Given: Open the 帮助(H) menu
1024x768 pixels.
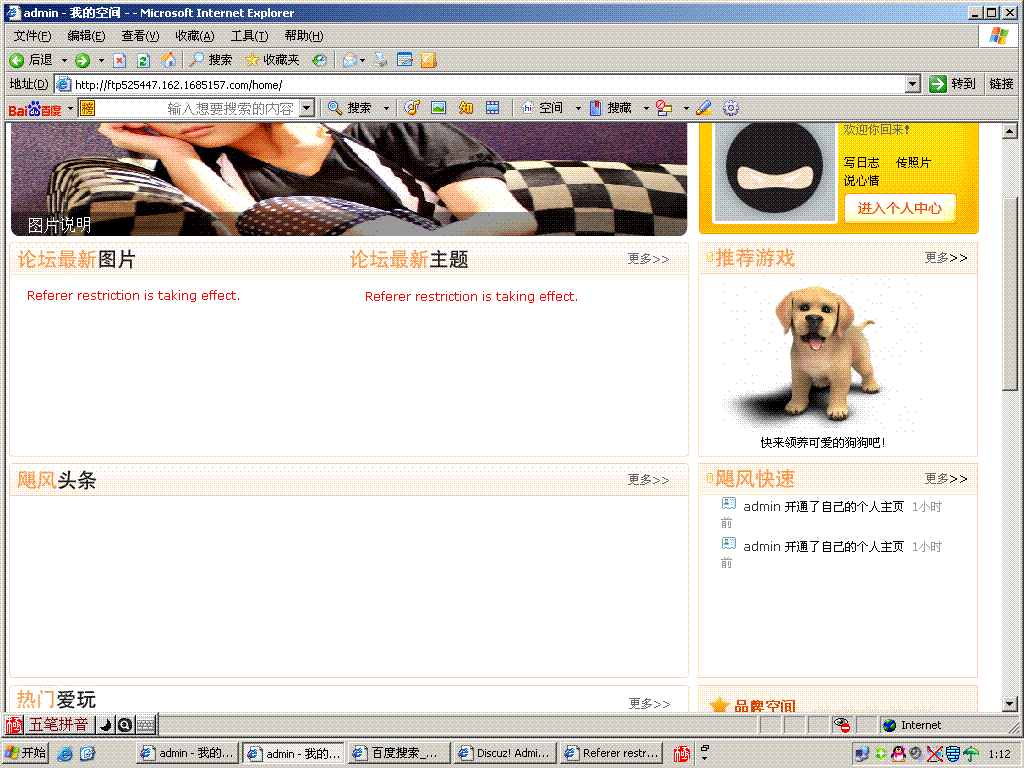Looking at the screenshot, I should click(304, 36).
